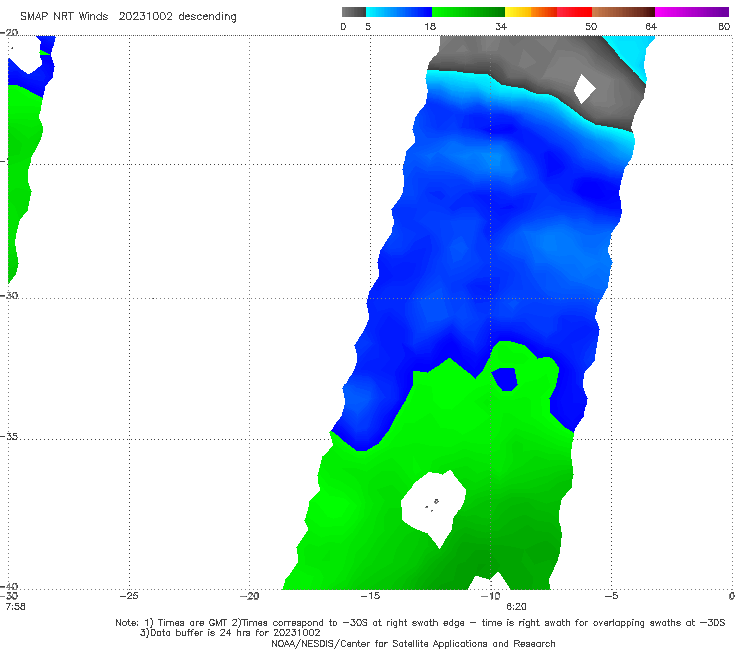Click the NOAA/NESDIS Center for Satellite Applications credit

point(413,643)
